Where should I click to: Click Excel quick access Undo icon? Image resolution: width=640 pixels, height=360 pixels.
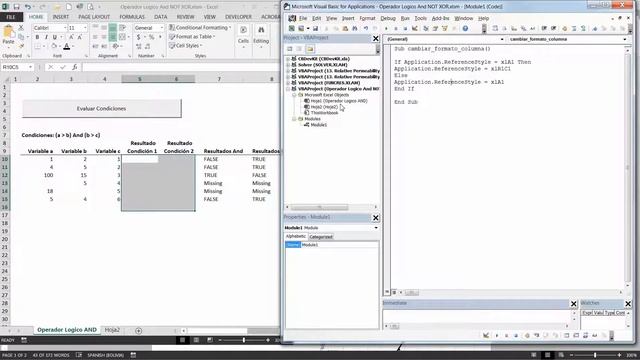pyautogui.click(x=27, y=7)
